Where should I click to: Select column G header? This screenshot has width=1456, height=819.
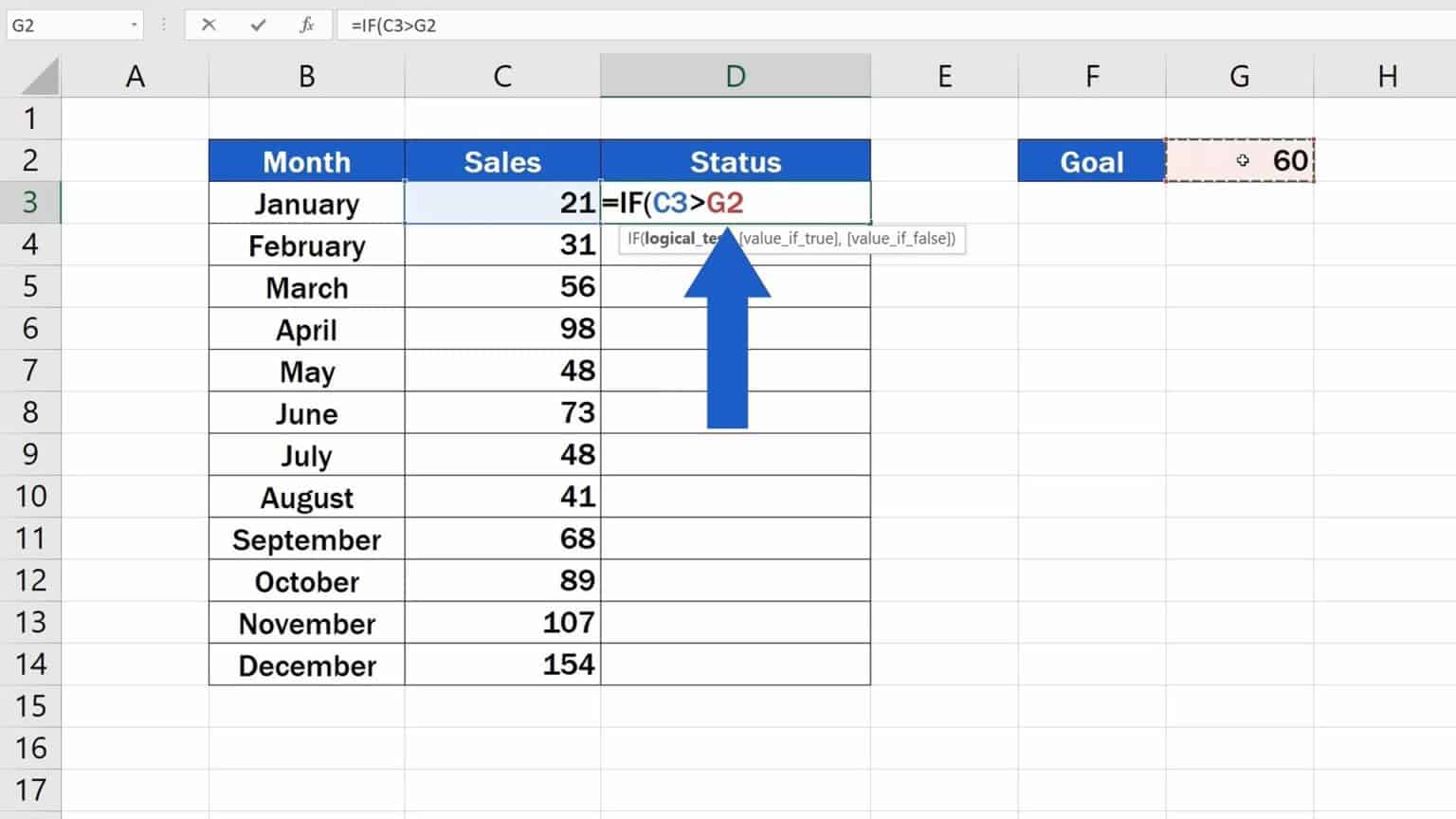tap(1240, 76)
